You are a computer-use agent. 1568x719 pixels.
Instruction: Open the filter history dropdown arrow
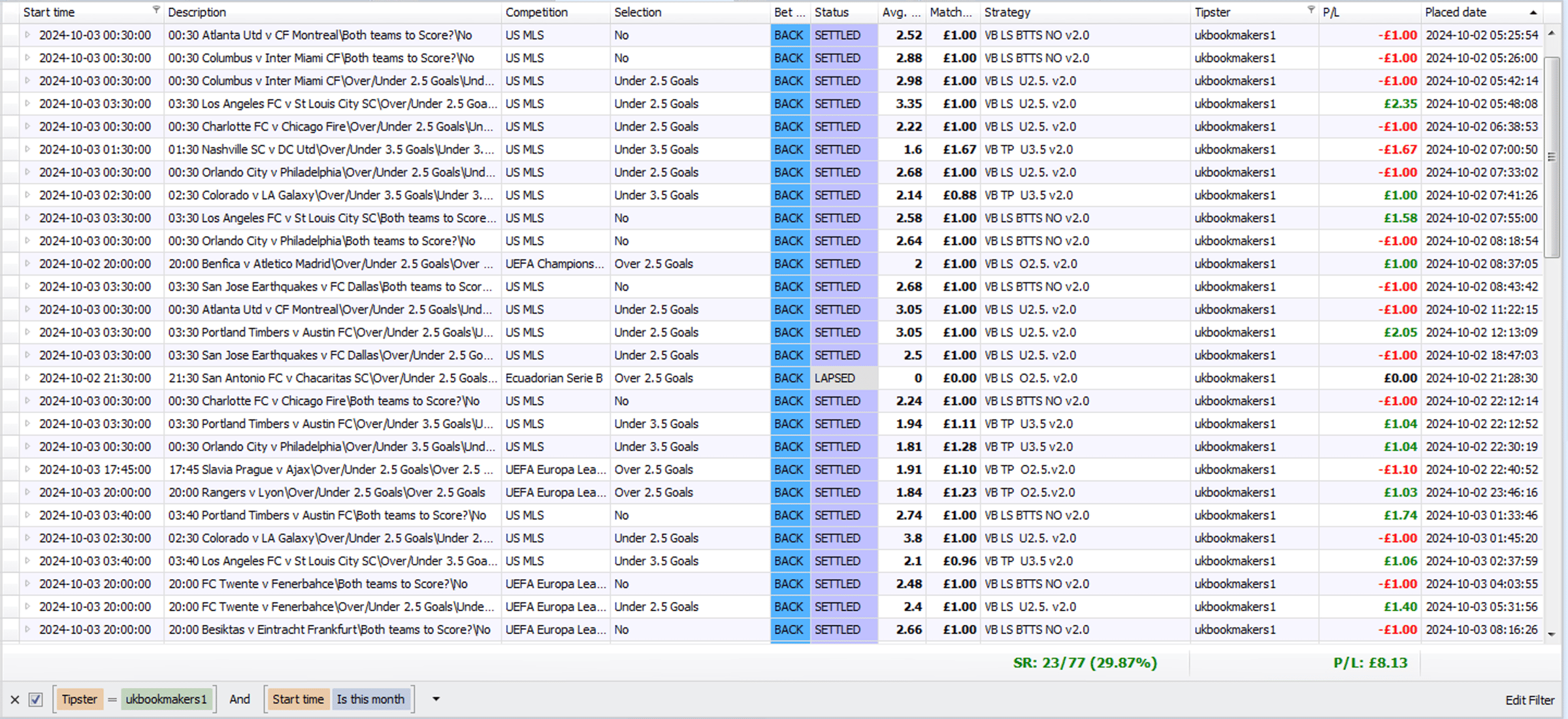436,699
